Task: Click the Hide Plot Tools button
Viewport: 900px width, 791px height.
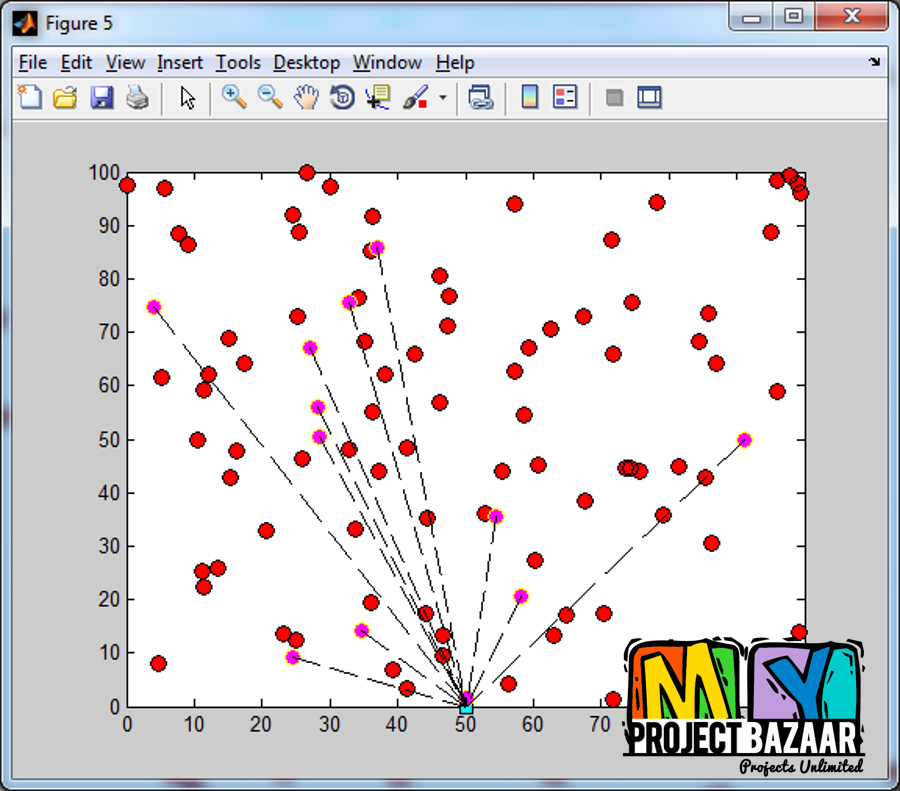Action: point(615,97)
